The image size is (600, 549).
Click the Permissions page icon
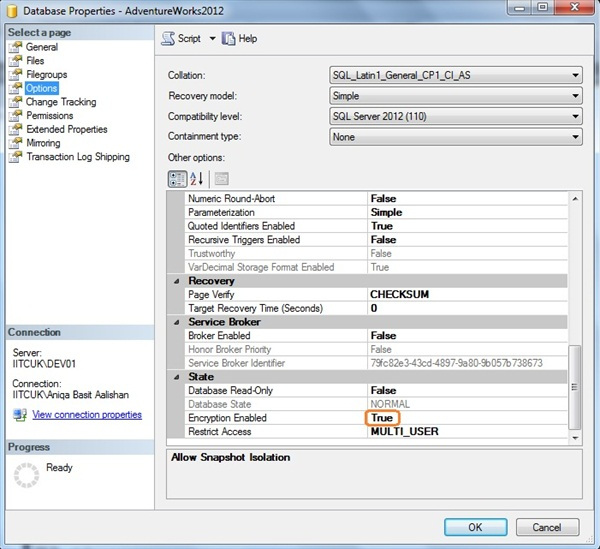click(x=15, y=116)
